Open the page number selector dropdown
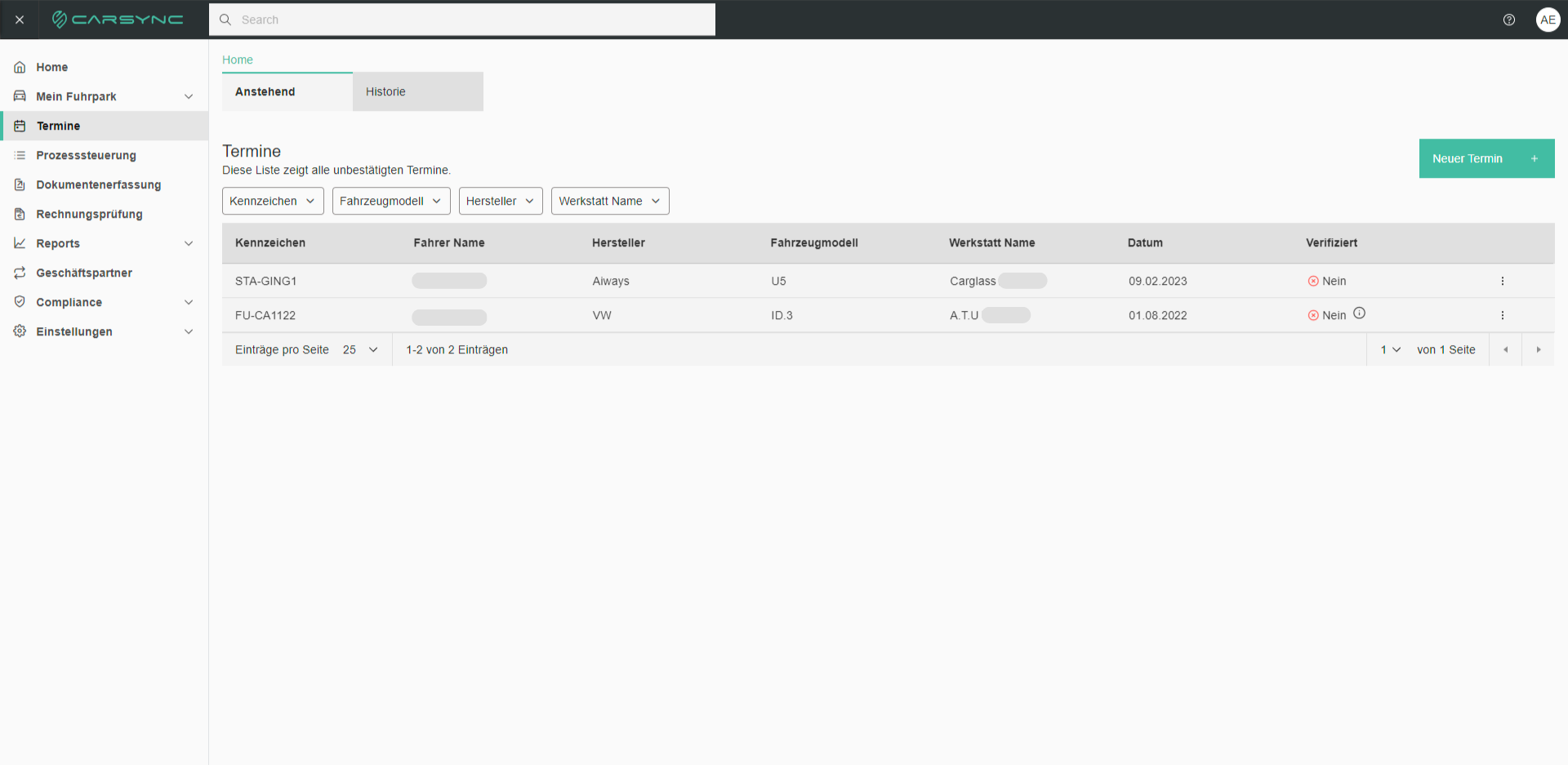This screenshot has height=765, width=1568. coord(1391,349)
